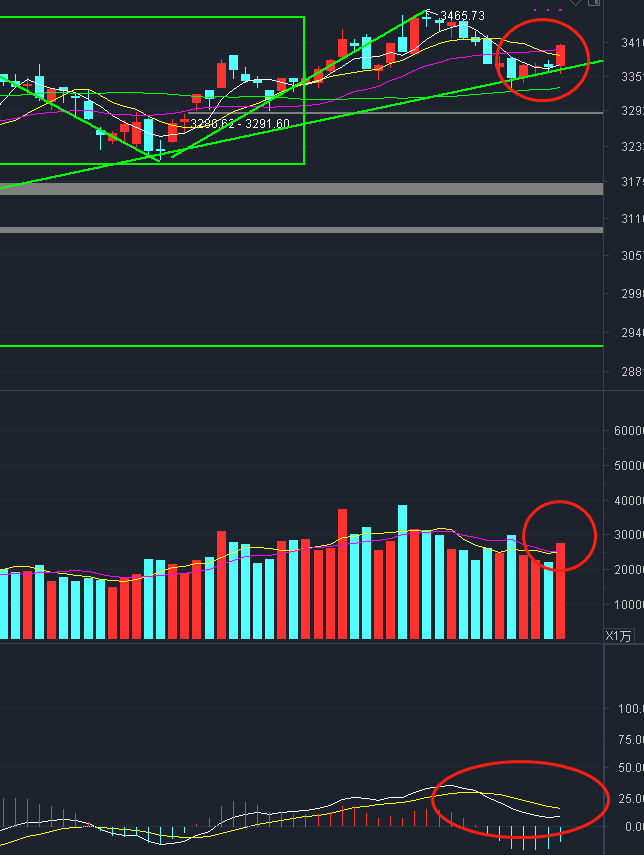Select the horizontal green line below price candles

tap(302, 346)
